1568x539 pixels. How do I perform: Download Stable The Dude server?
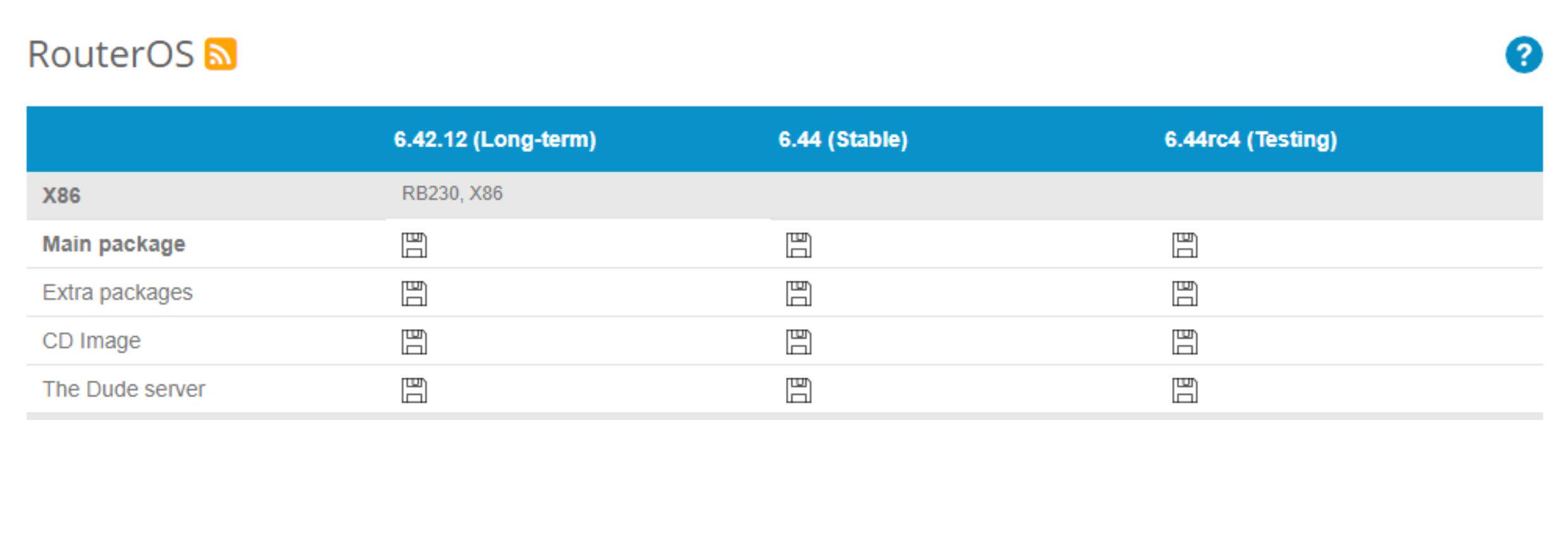click(799, 390)
